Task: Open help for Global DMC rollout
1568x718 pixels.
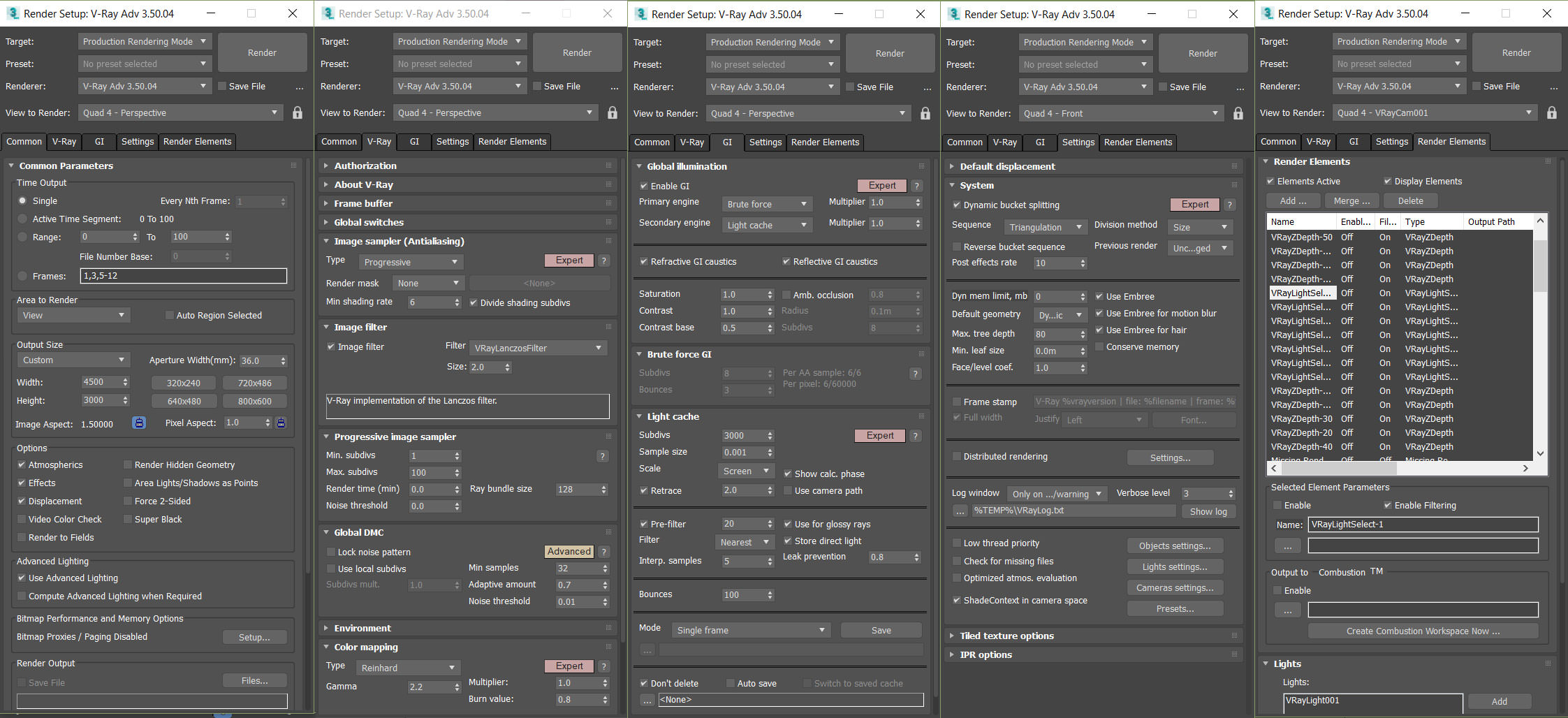Action: pos(604,552)
